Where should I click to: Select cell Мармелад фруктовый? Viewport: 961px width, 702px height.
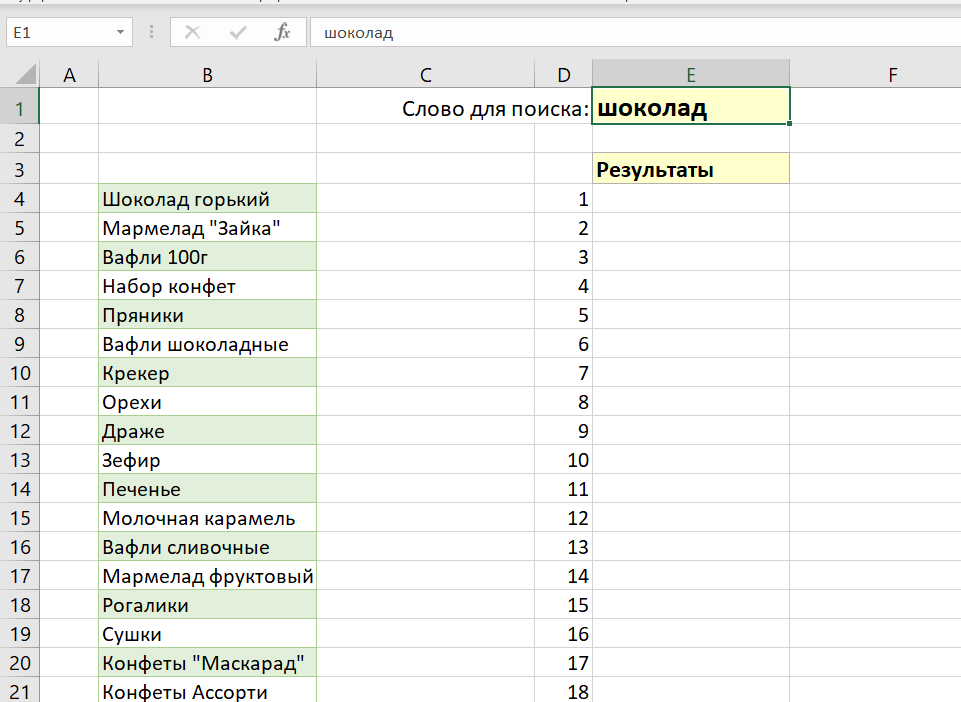coord(207,576)
